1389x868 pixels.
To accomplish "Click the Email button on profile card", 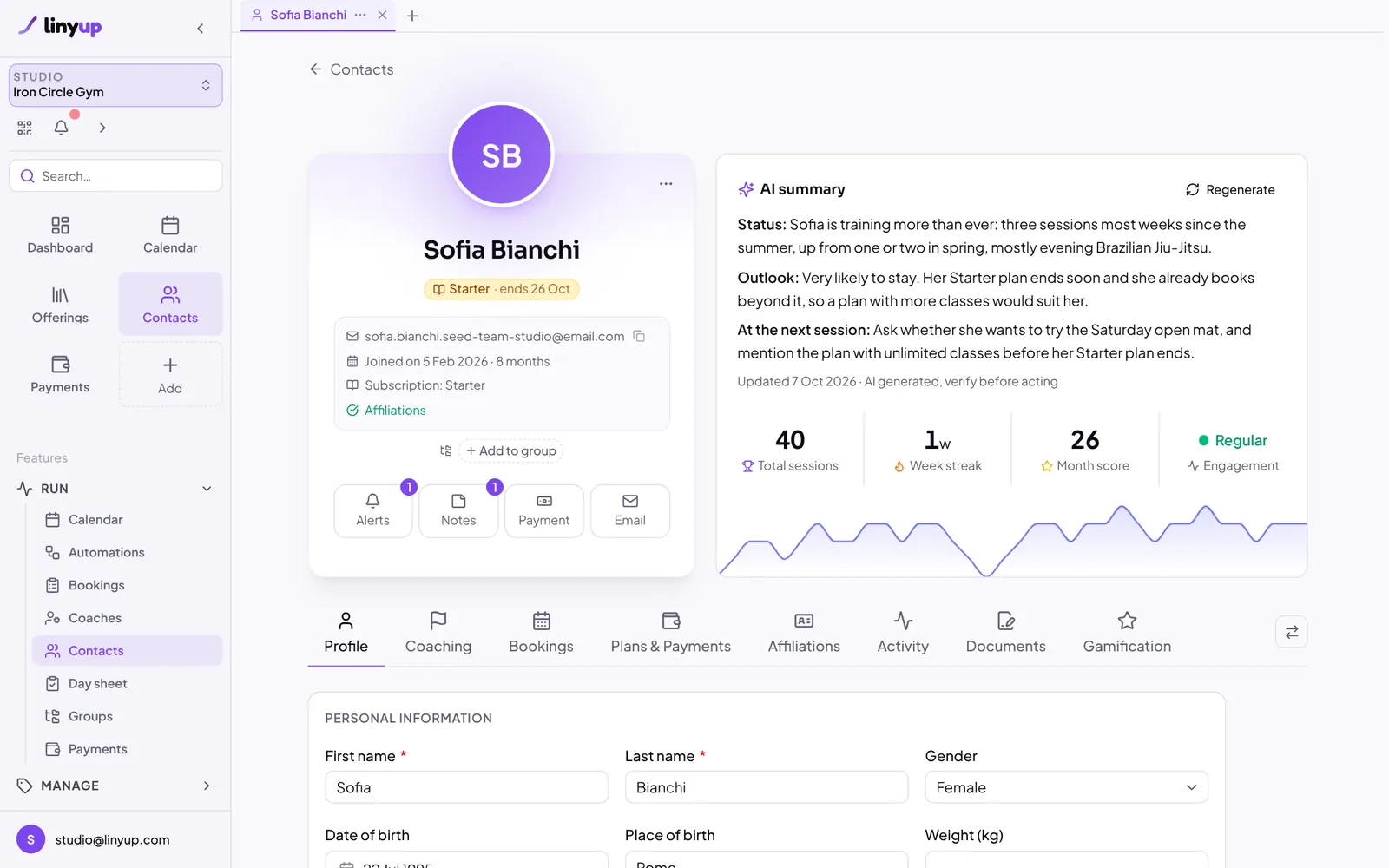I will click(x=630, y=510).
